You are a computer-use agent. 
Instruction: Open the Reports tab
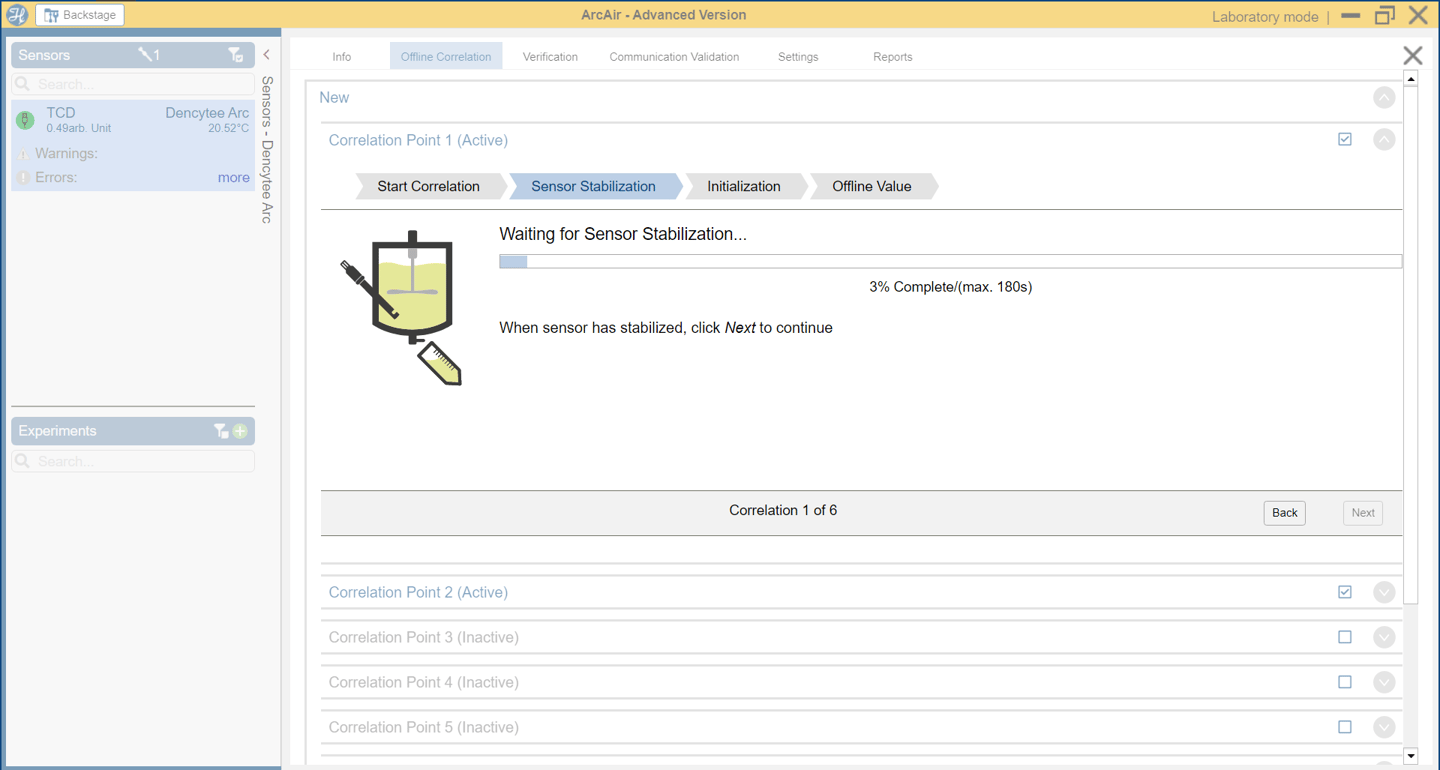point(892,57)
